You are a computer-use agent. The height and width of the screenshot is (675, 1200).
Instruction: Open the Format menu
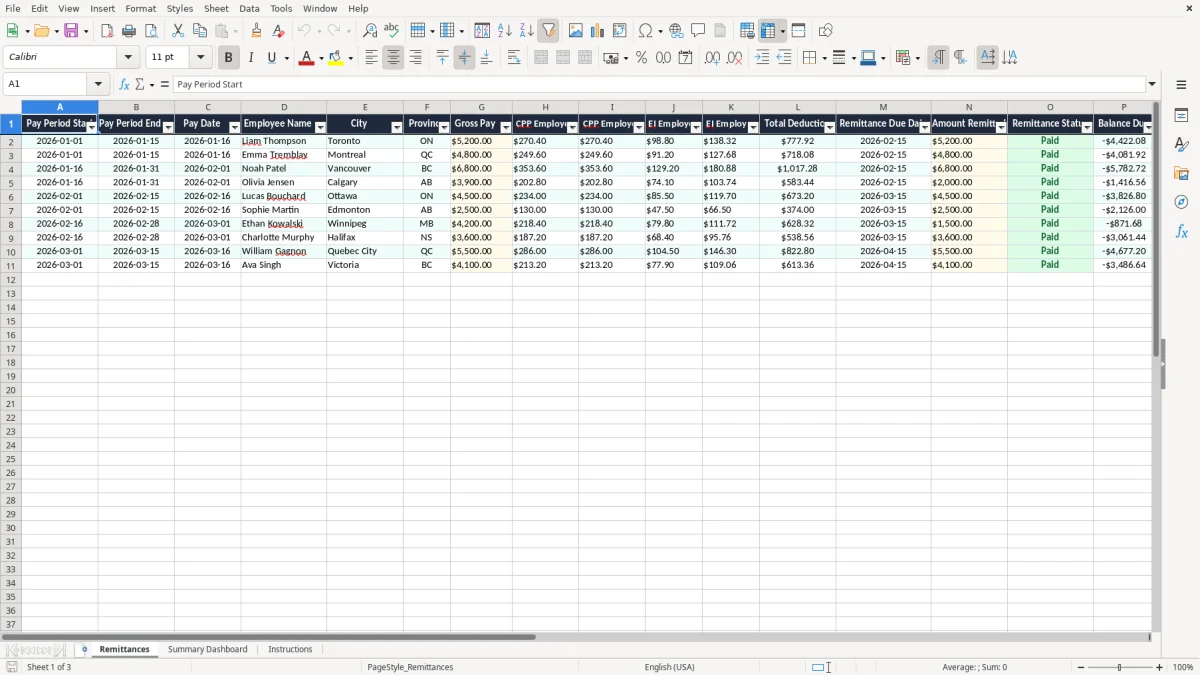(141, 8)
